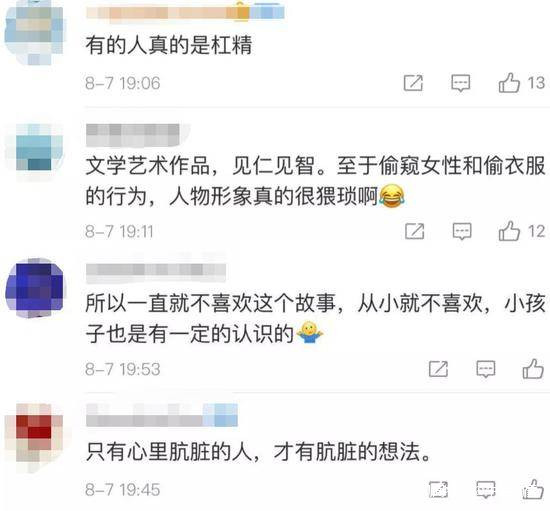This screenshot has height=511, width=550.
Task: Open the username above the 文学艺术作品 comment
Action: tap(133, 135)
